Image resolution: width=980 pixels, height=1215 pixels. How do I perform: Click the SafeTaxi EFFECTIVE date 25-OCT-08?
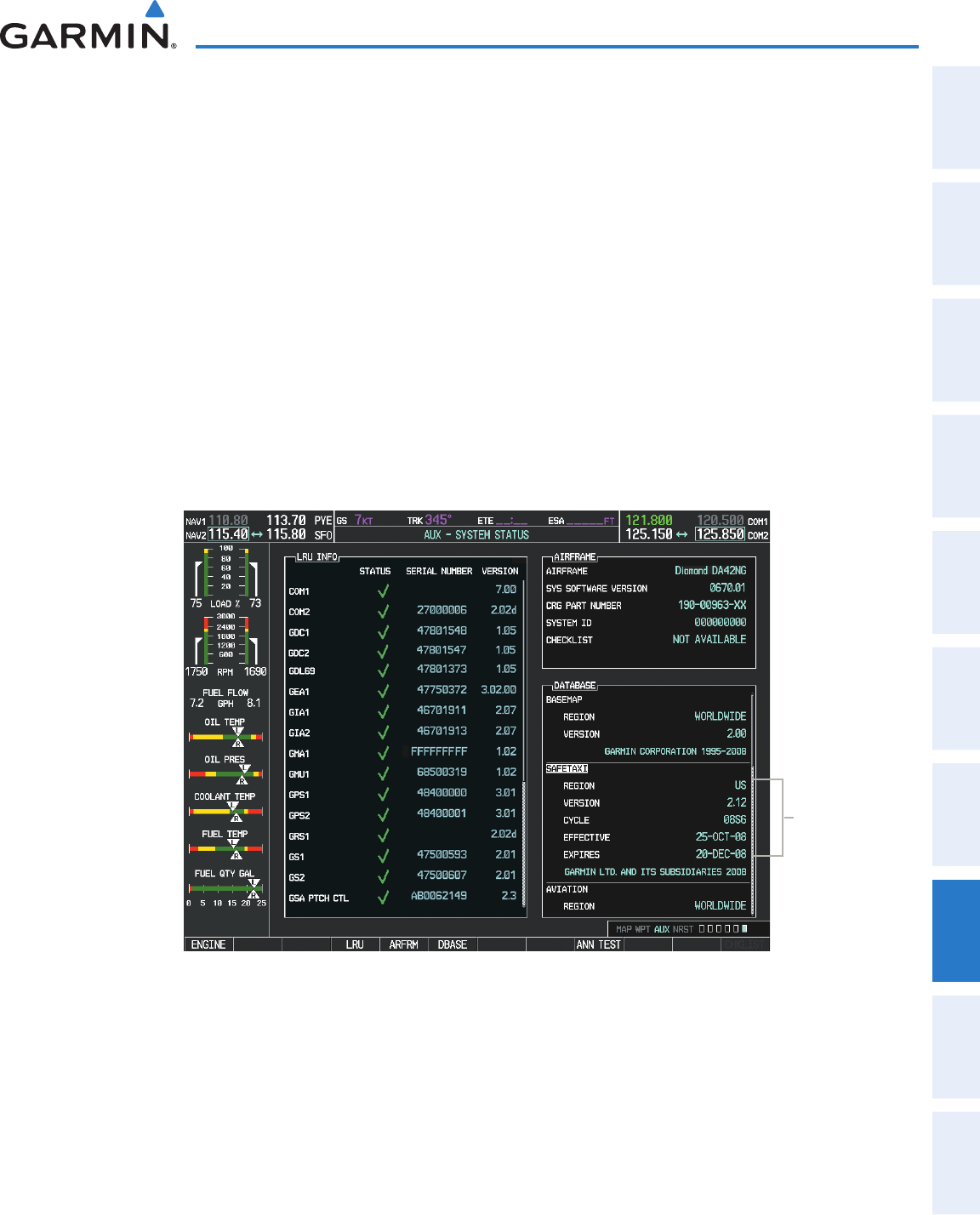pyautogui.click(x=721, y=837)
